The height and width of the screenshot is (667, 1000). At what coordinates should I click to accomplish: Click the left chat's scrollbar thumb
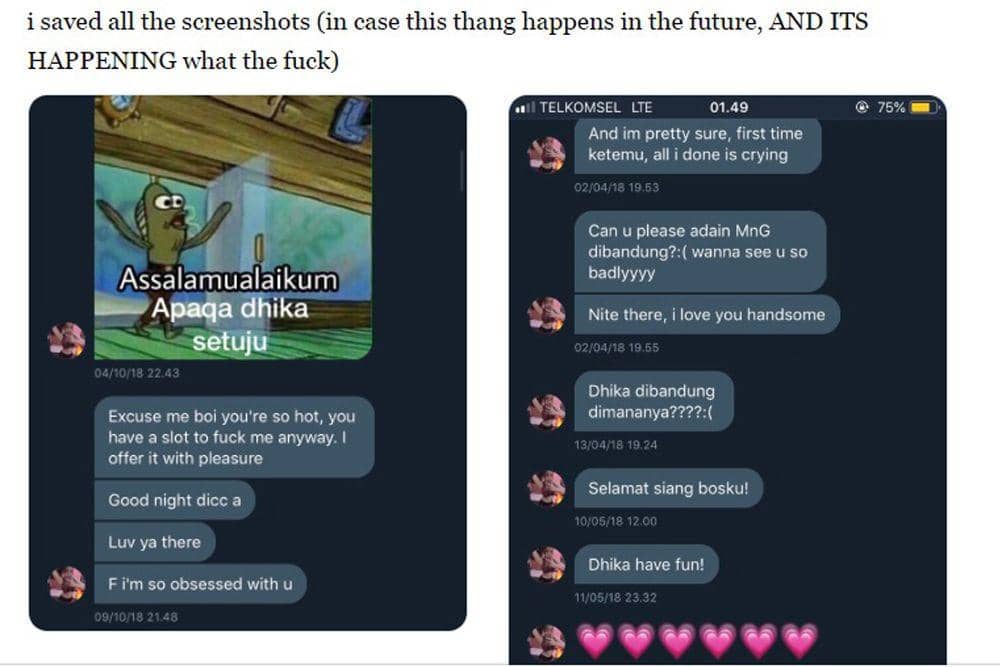tap(462, 171)
